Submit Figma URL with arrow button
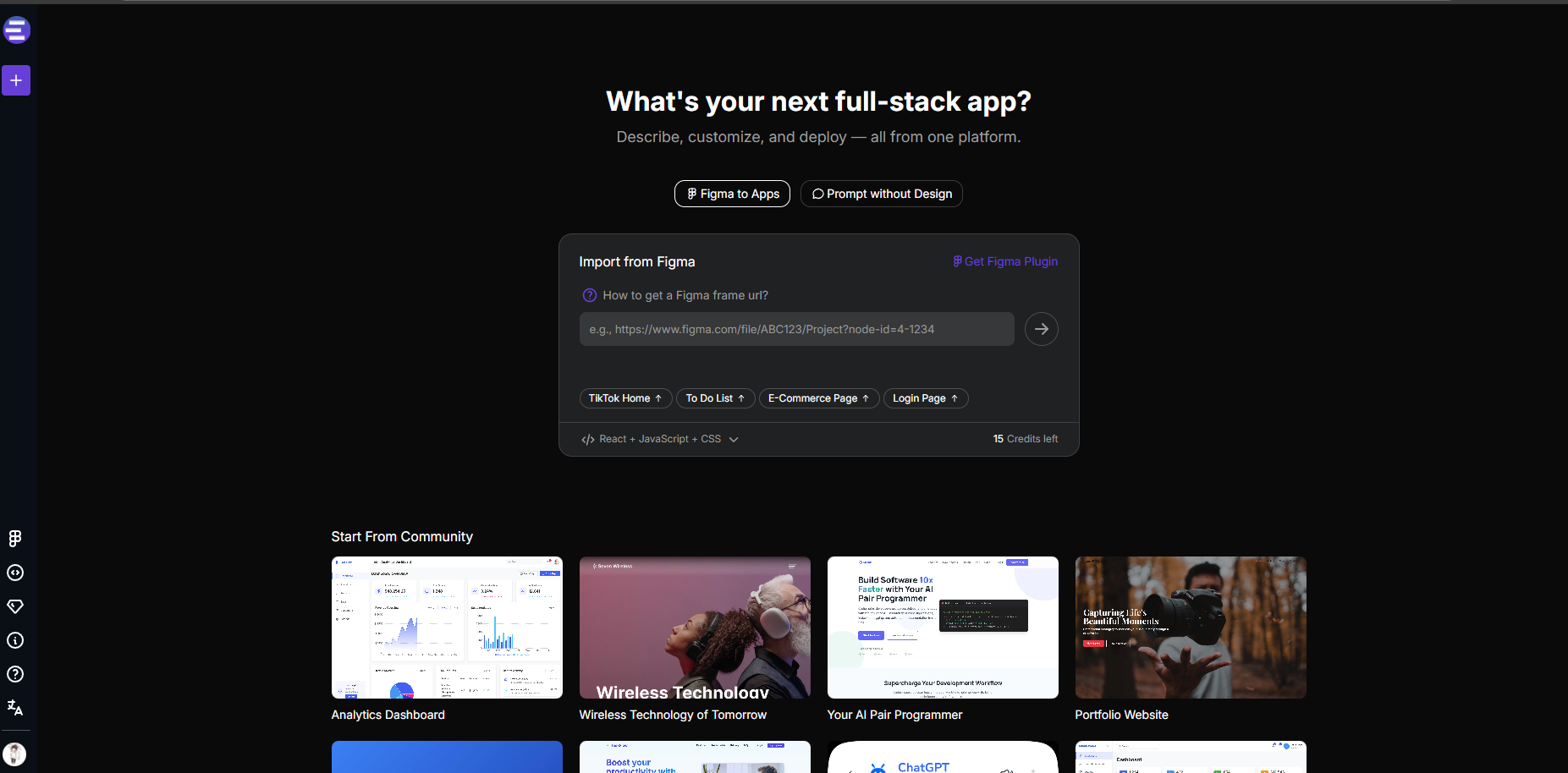1568x773 pixels. 1041,329
